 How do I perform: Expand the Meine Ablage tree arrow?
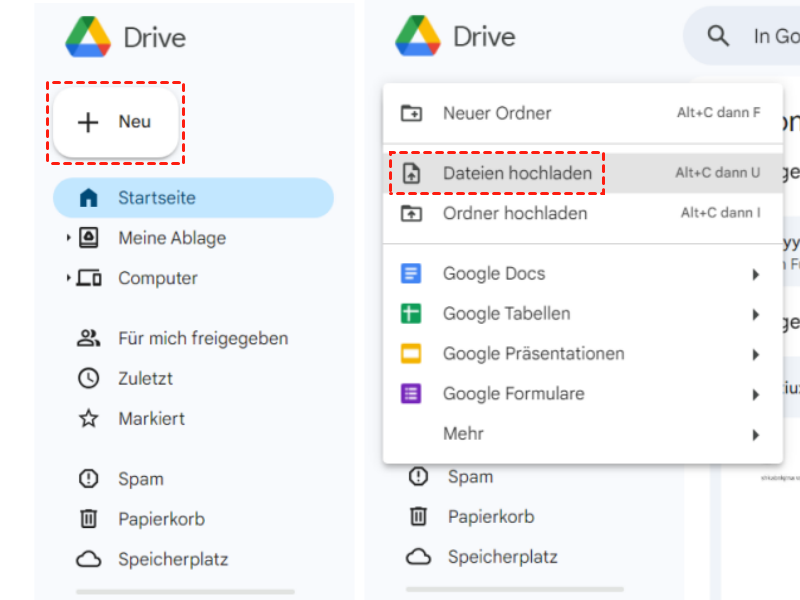[68, 238]
